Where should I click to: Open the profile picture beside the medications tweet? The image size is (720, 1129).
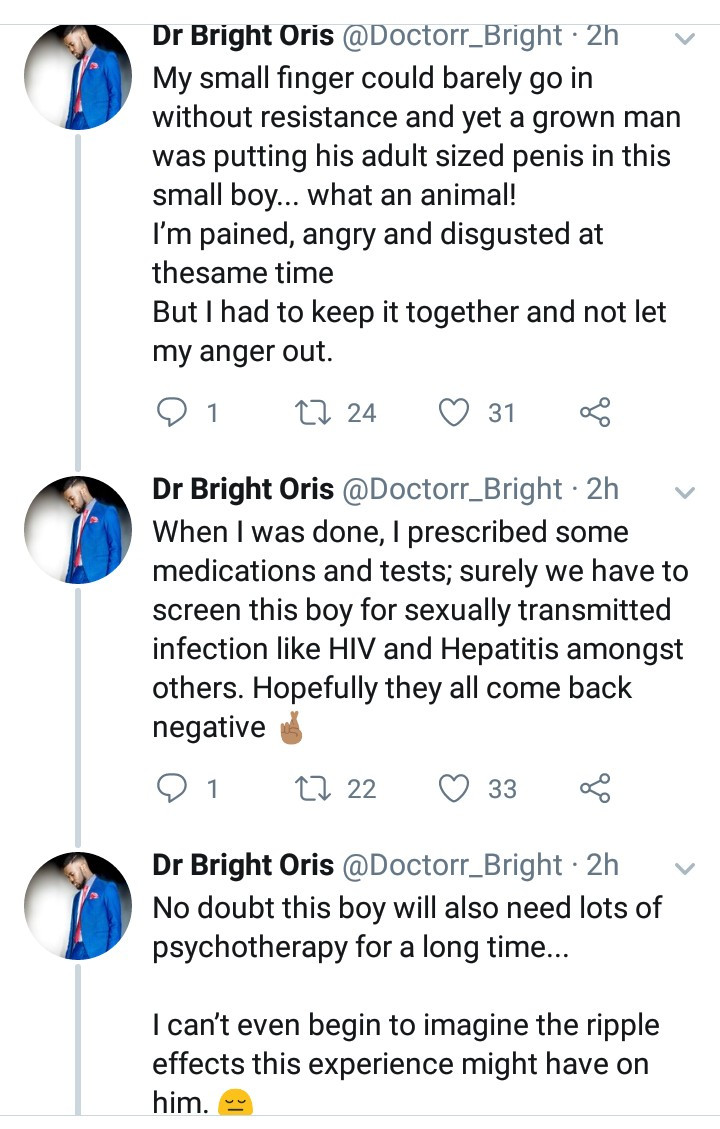point(78,530)
